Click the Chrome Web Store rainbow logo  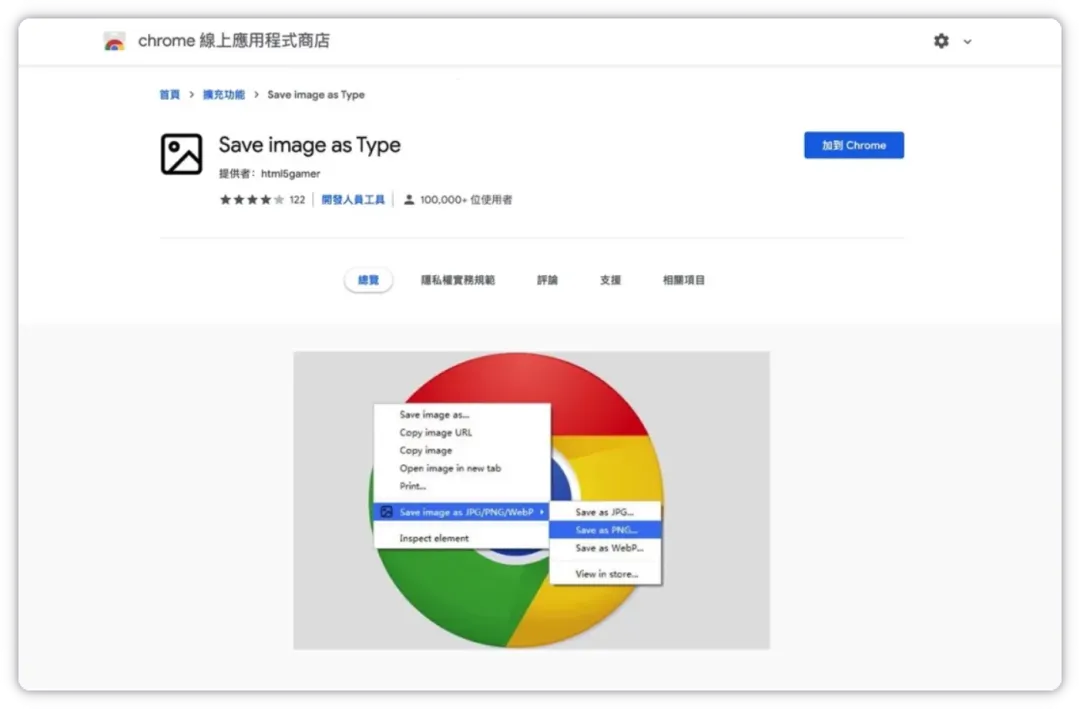114,41
